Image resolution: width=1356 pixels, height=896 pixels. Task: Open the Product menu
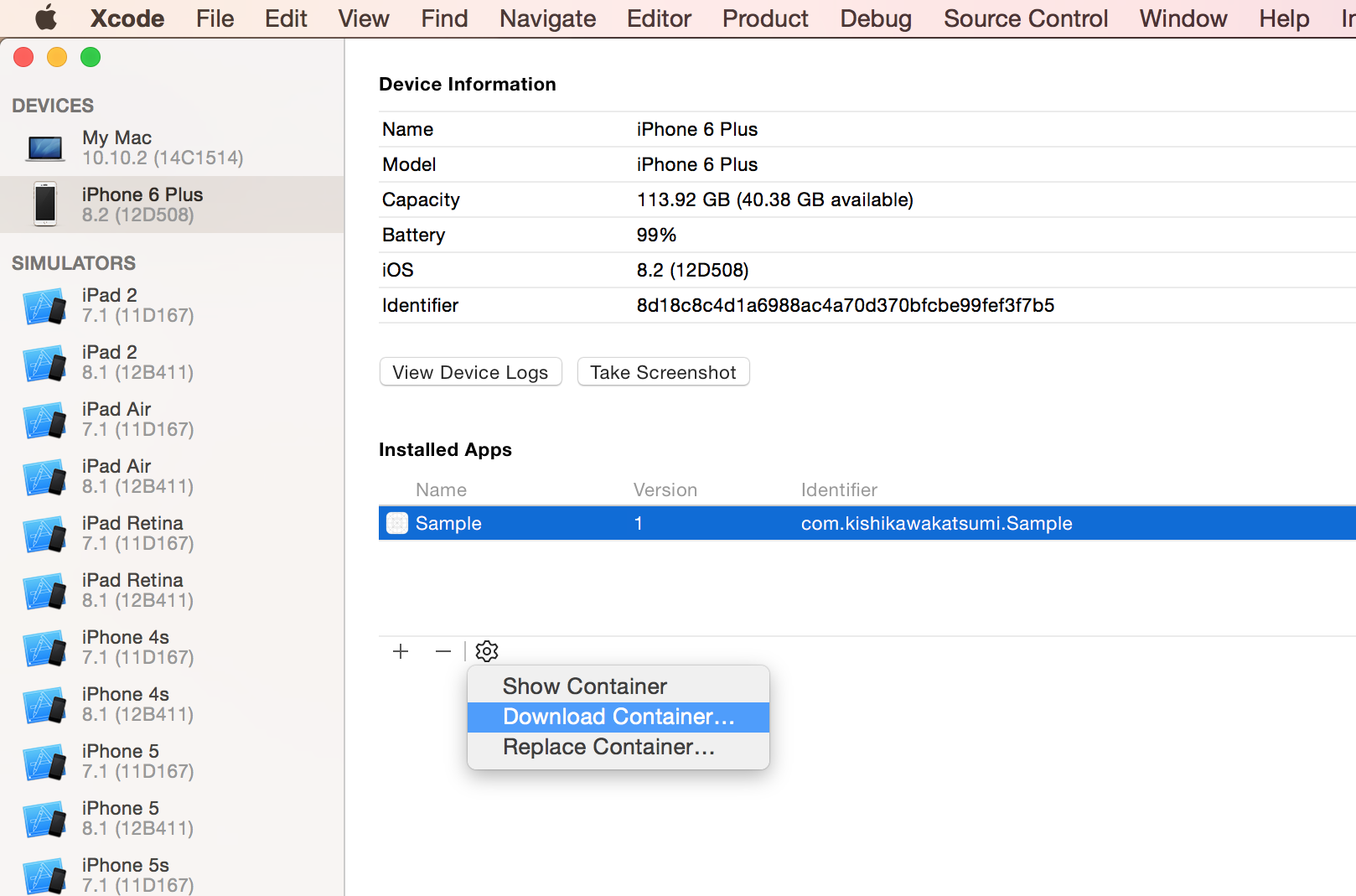point(765,18)
